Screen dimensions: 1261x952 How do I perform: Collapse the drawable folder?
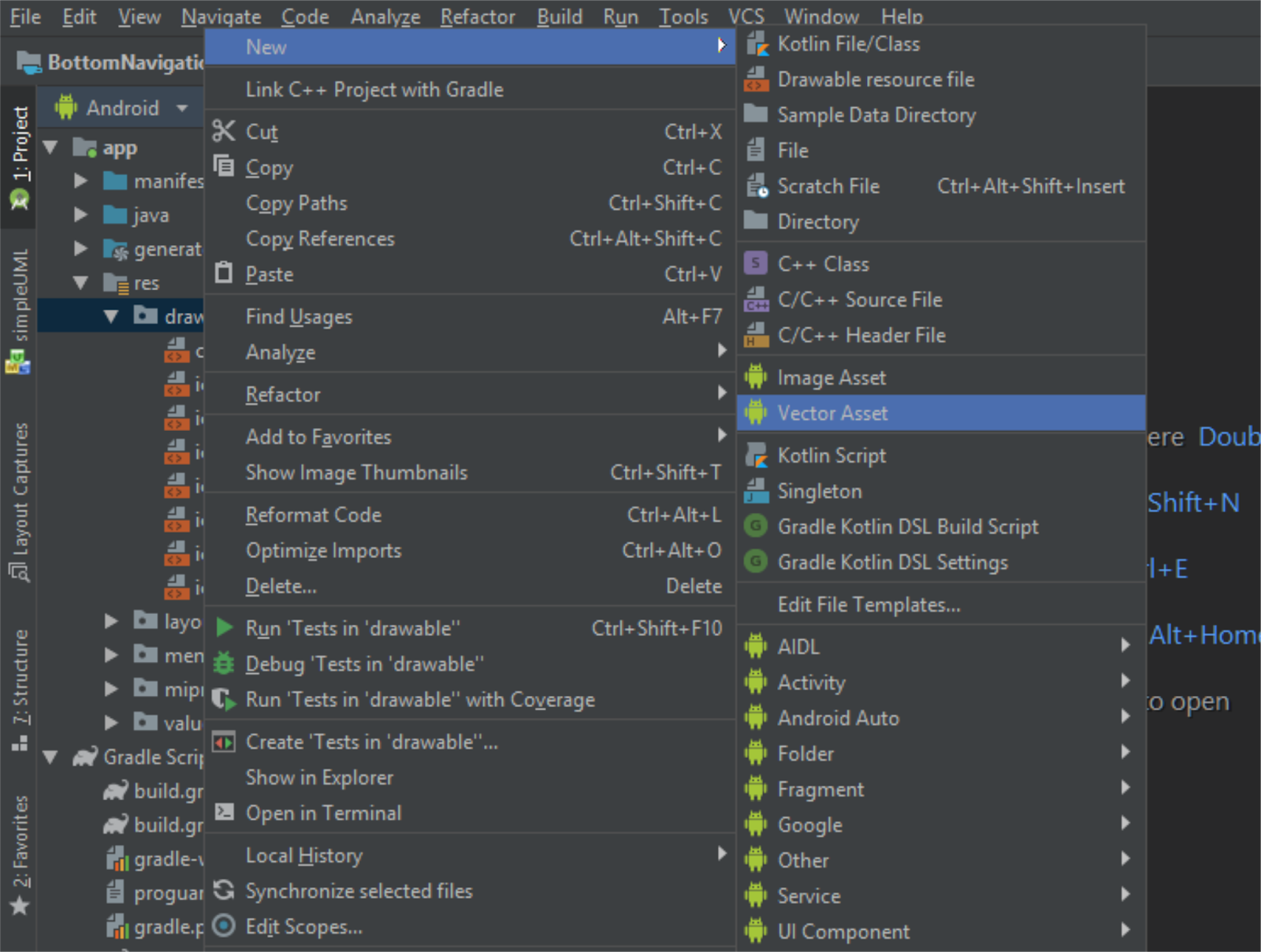tap(111, 316)
